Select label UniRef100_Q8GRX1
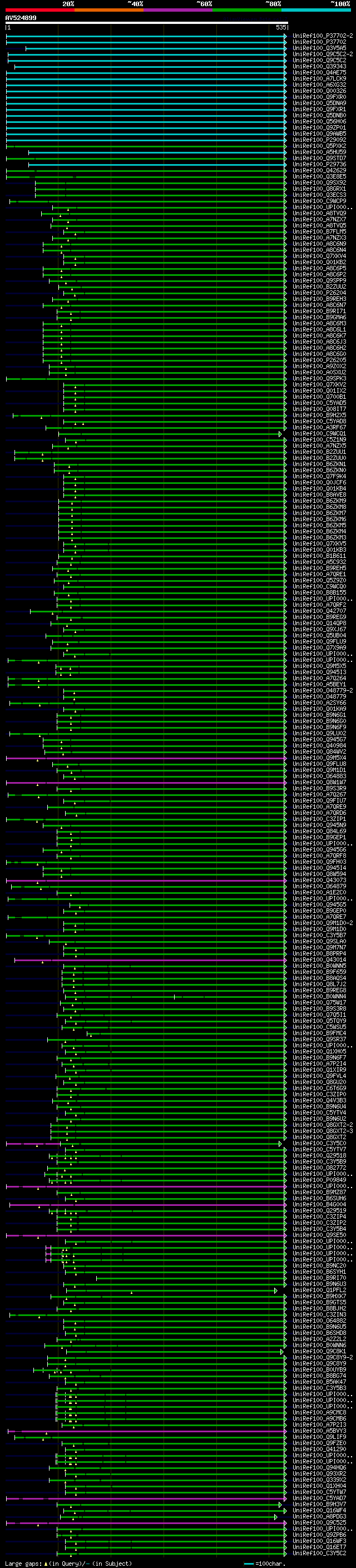This screenshot has height=1568, width=356. pyautogui.click(x=319, y=189)
